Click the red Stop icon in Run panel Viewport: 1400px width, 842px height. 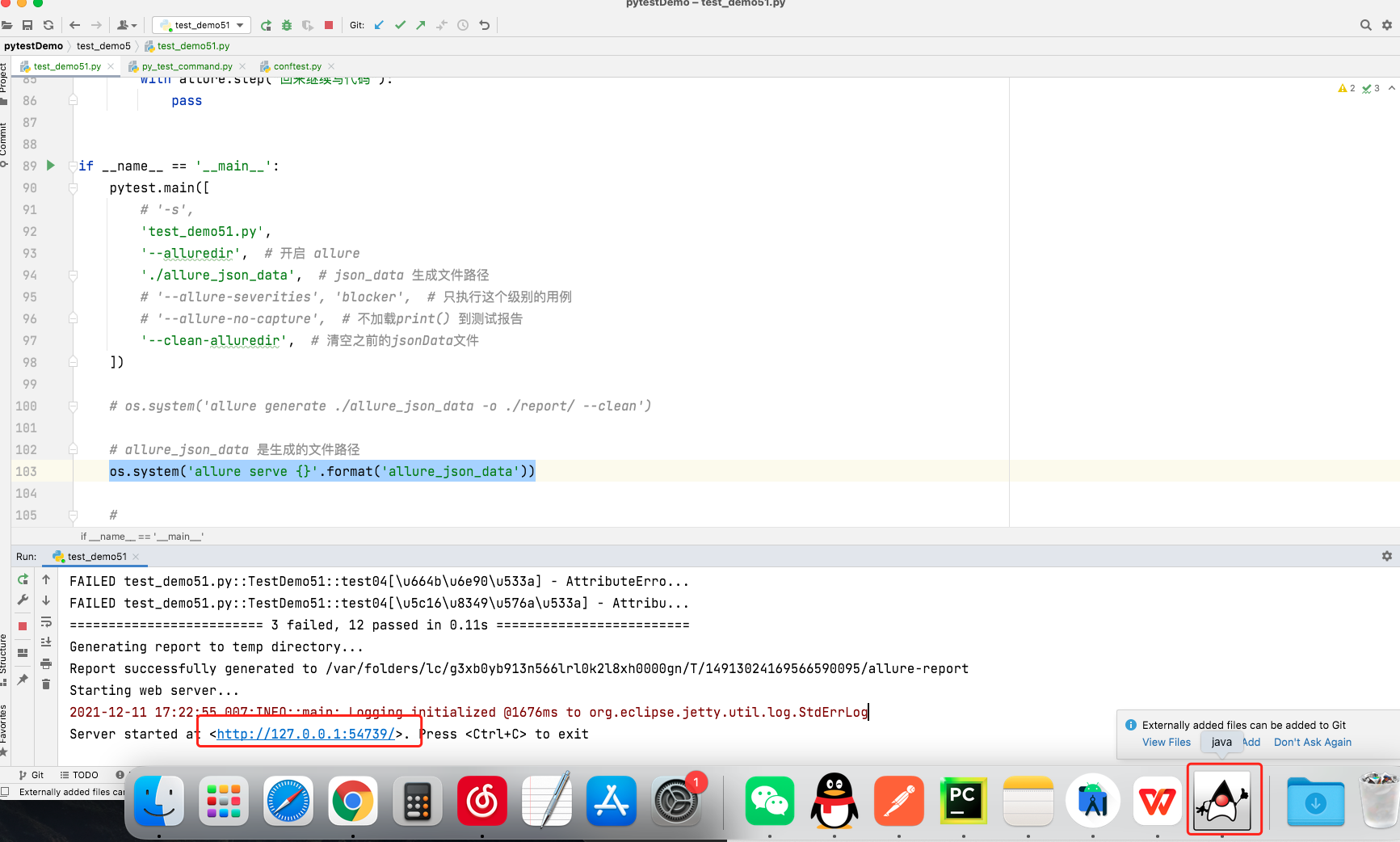23,626
